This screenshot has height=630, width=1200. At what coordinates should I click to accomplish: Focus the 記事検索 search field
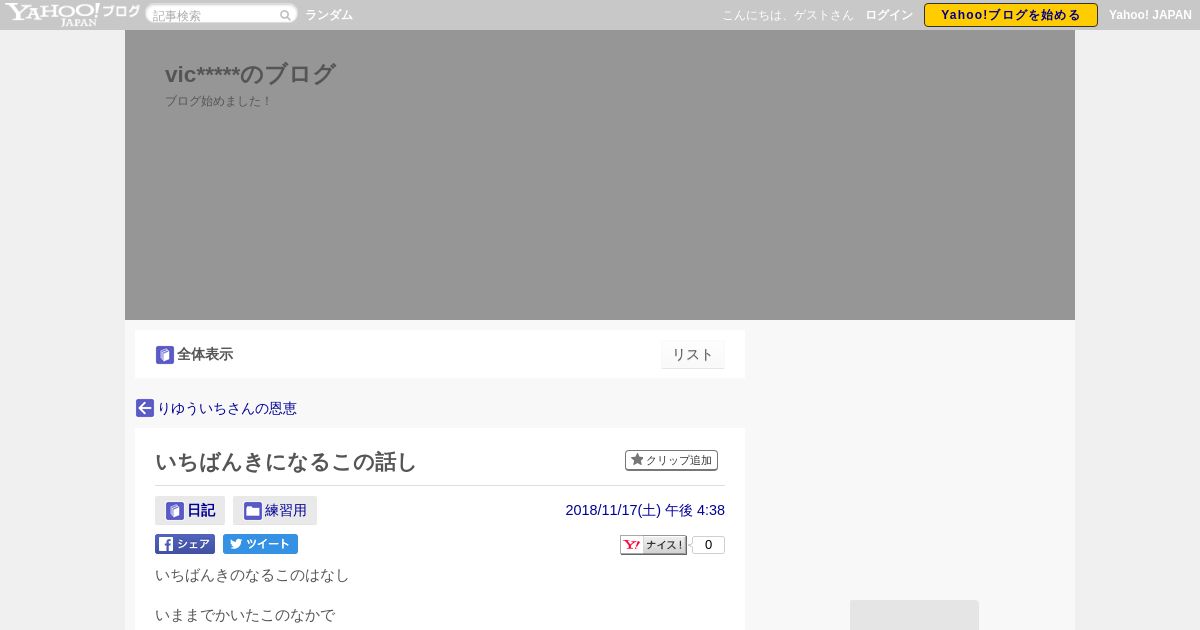[214, 15]
